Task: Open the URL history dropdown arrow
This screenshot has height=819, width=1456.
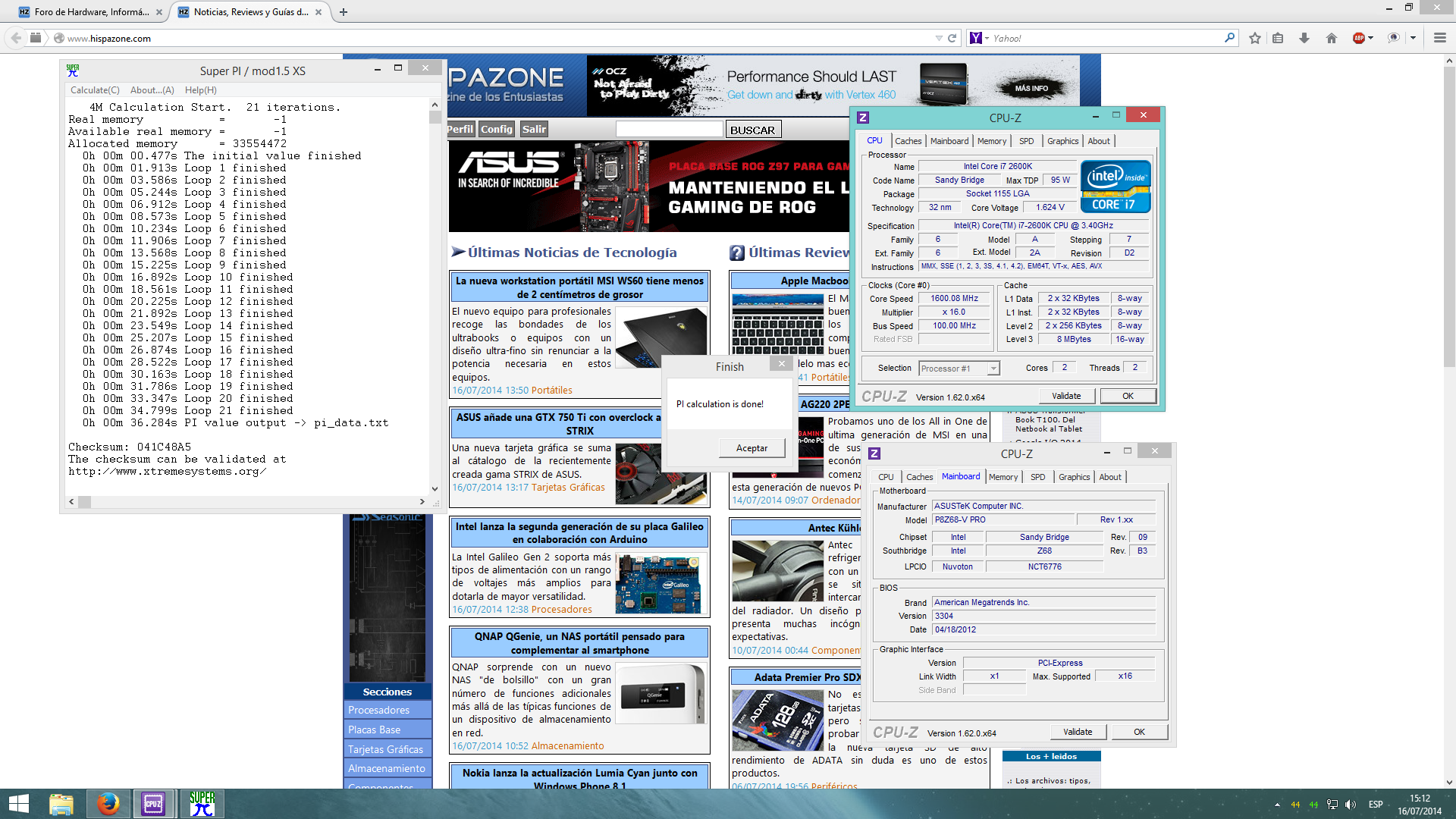Action: 939,38
